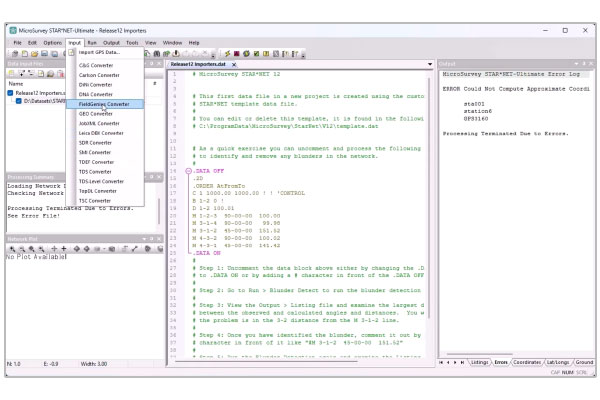This screenshot has height=400, width=600.
Task: Click the red delete icon in Data Input Files toolbar
Action: click(60, 73)
